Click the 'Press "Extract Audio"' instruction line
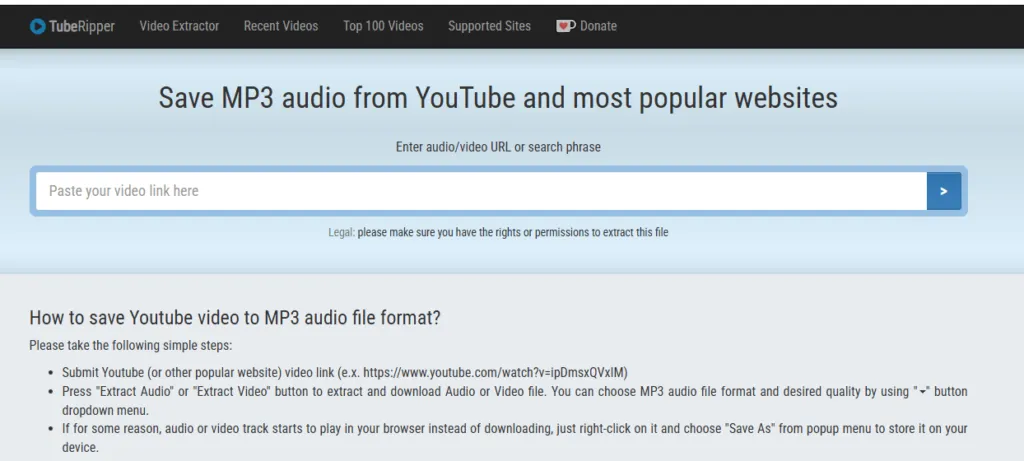The height and width of the screenshot is (461, 1024). pyautogui.click(x=515, y=401)
